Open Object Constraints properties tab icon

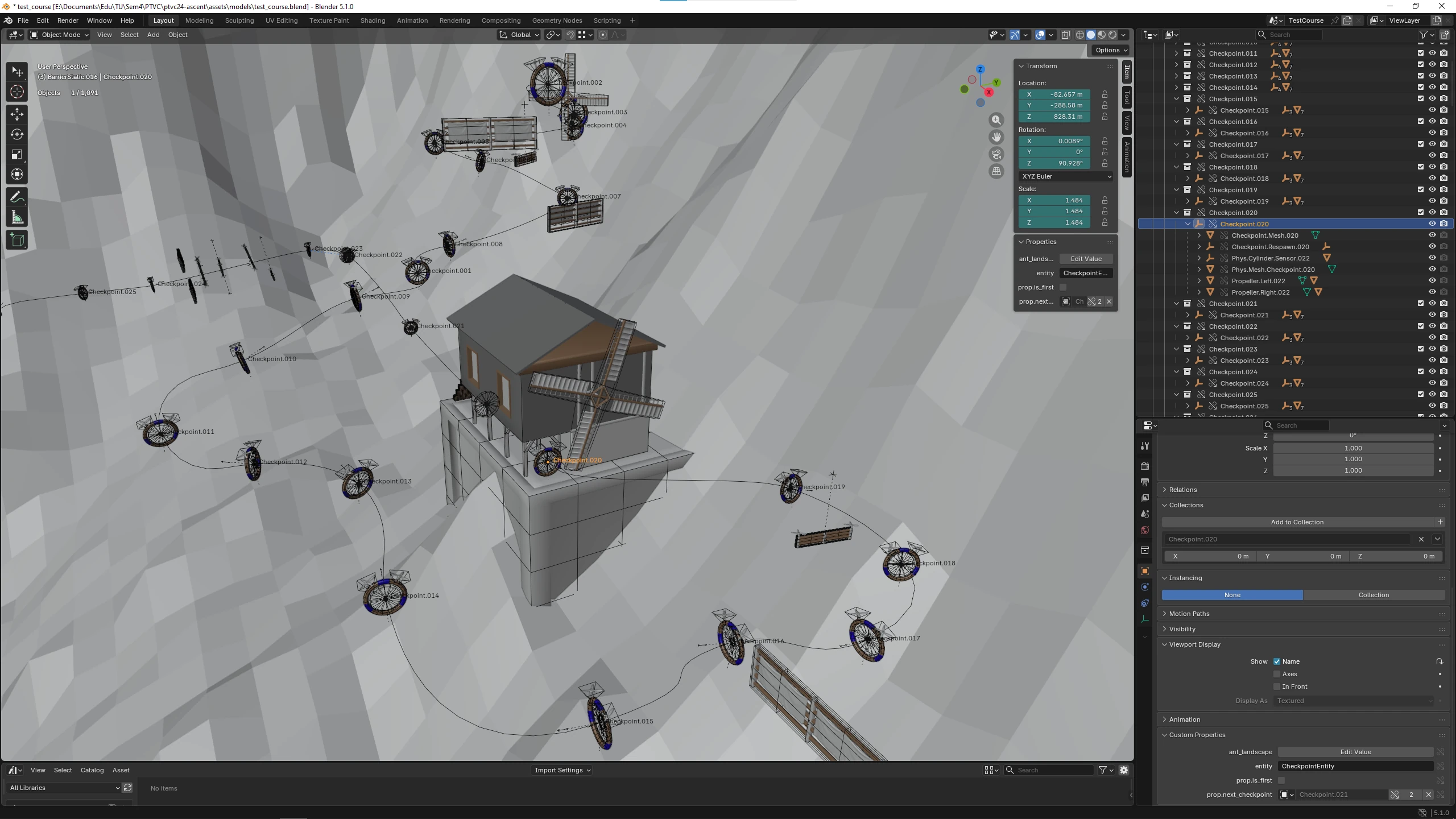pyautogui.click(x=1145, y=603)
